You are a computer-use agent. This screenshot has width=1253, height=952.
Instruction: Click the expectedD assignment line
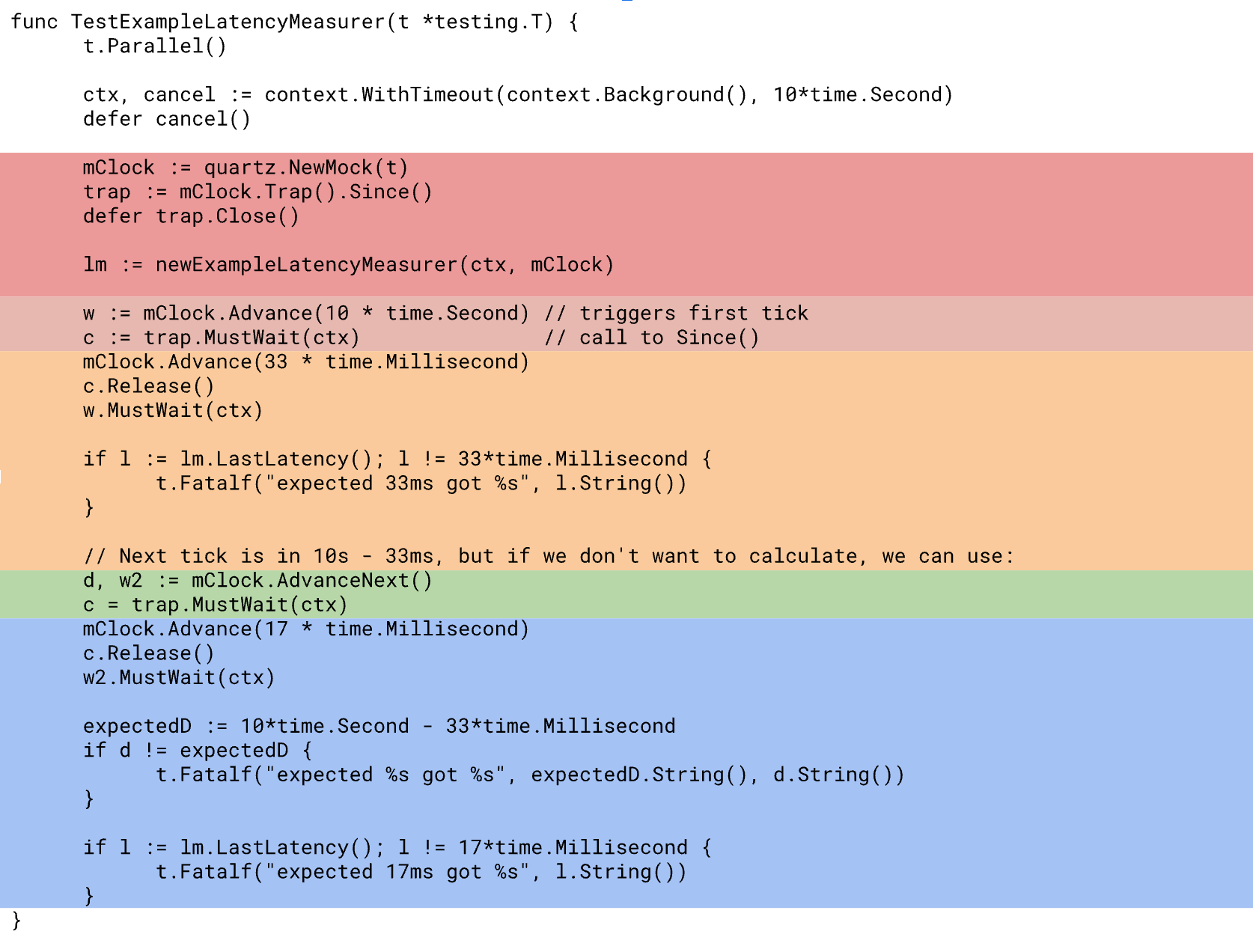tap(379, 727)
